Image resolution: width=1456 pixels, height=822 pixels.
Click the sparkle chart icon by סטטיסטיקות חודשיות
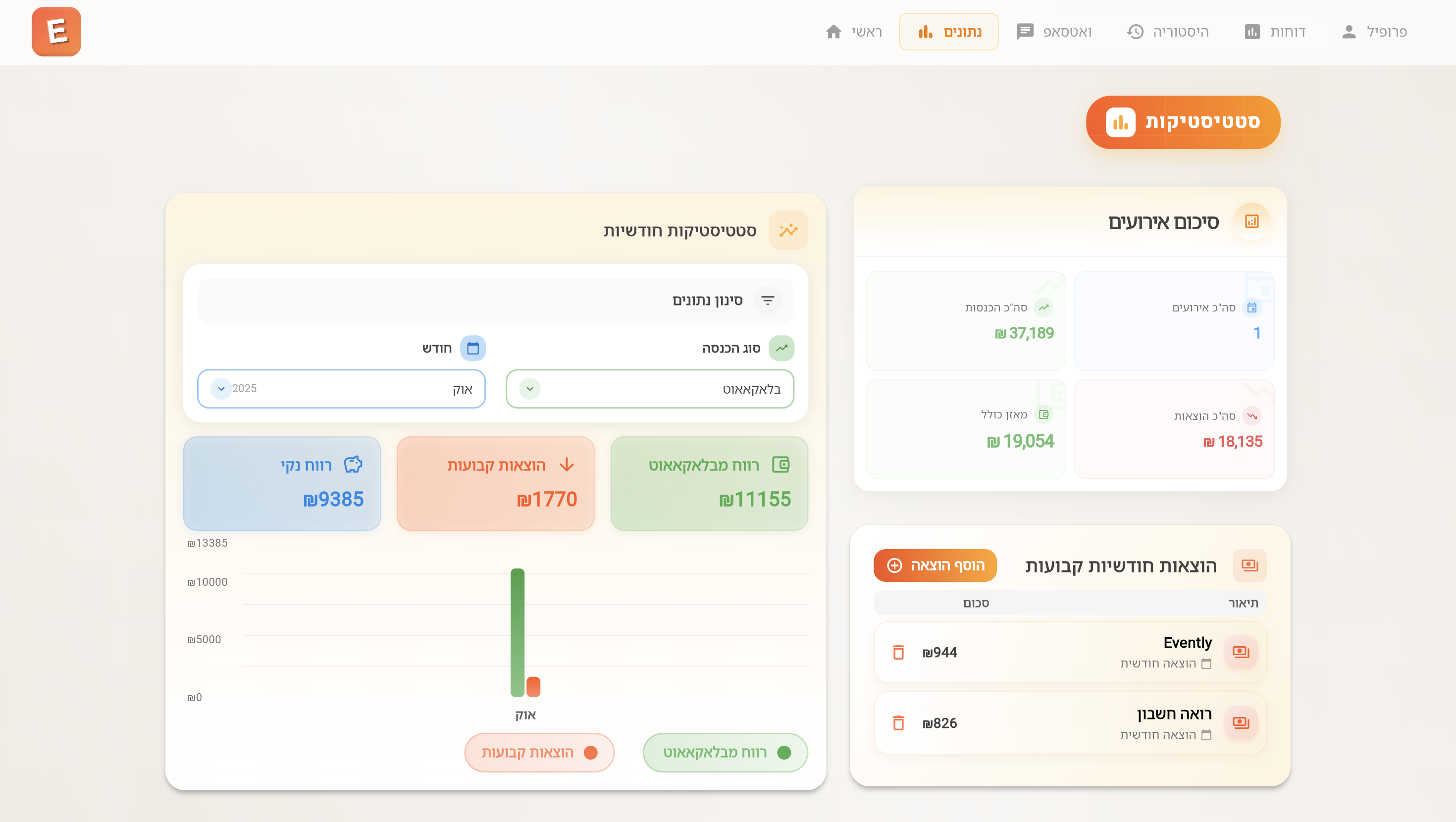pos(788,230)
